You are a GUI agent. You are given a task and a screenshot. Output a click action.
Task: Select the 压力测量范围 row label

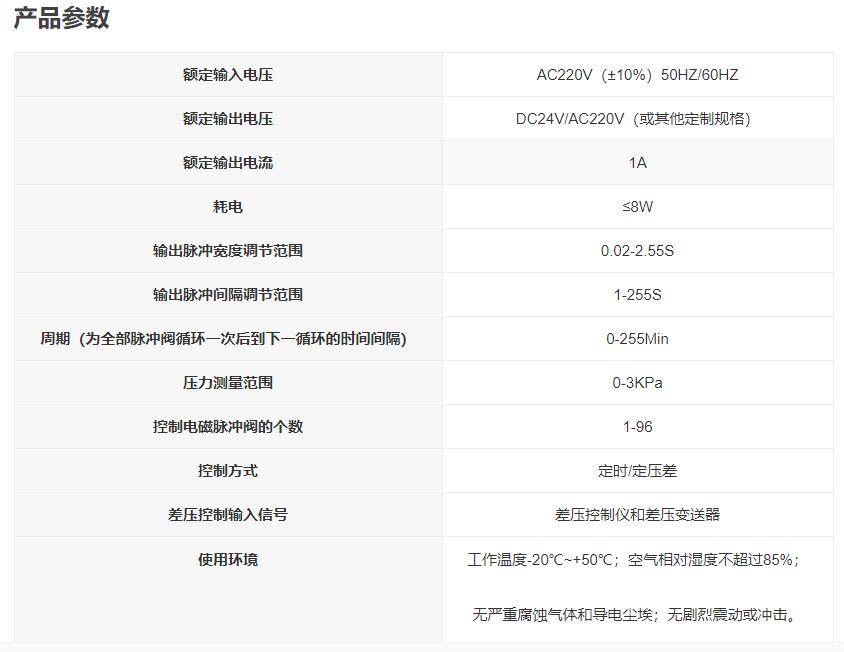(228, 382)
